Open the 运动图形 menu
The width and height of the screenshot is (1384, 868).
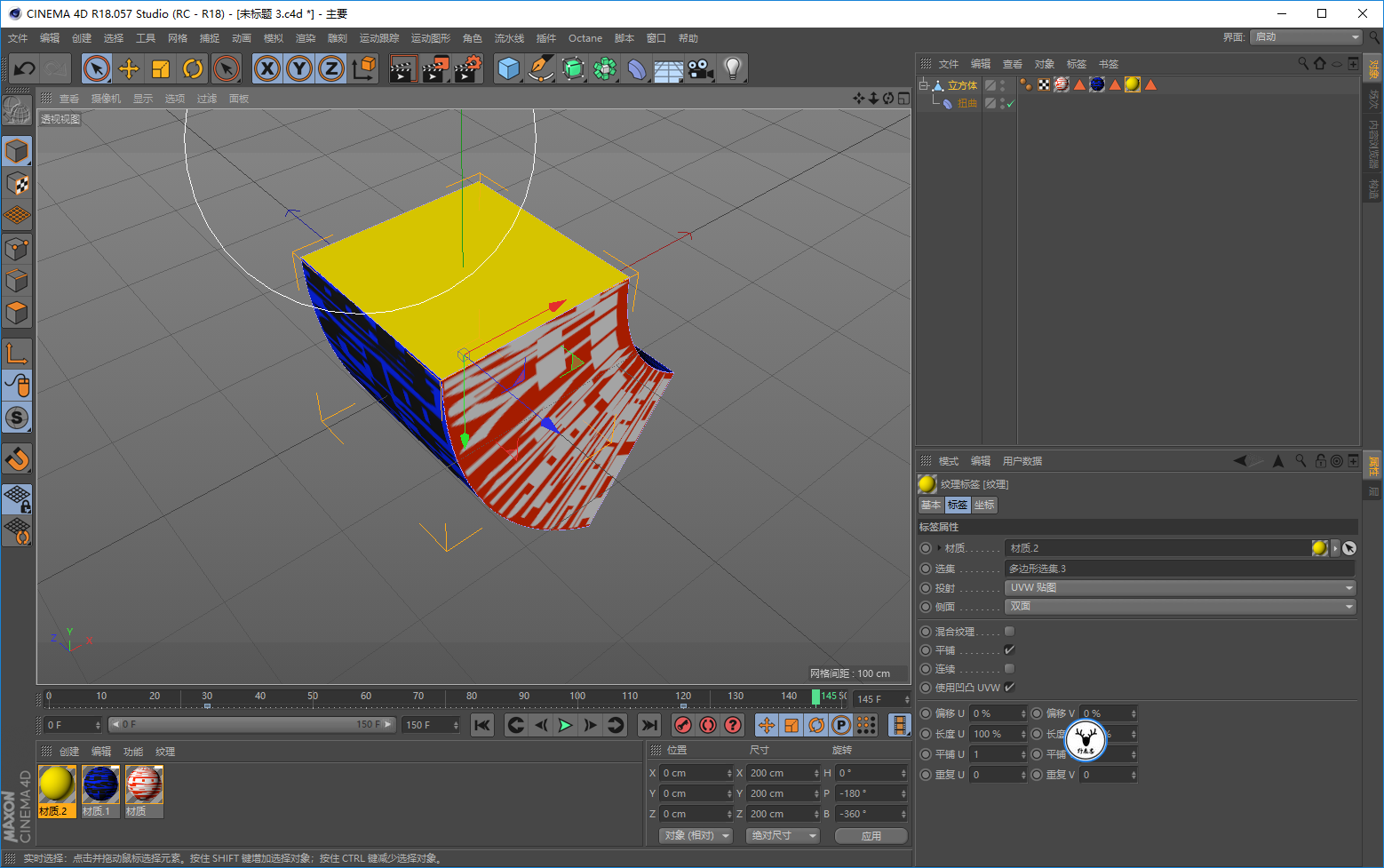click(431, 38)
